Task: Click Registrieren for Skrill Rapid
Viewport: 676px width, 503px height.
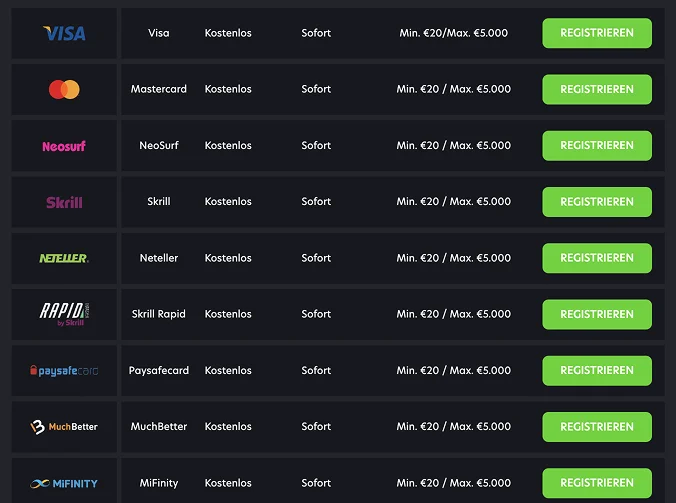Action: (x=597, y=314)
